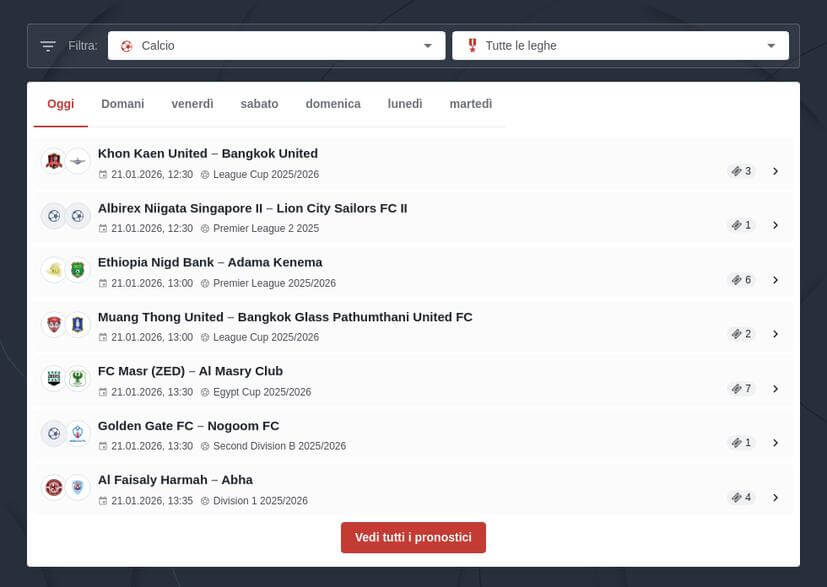This screenshot has height=587, width=827.
Task: Open the domenica tab
Action: 333,103
